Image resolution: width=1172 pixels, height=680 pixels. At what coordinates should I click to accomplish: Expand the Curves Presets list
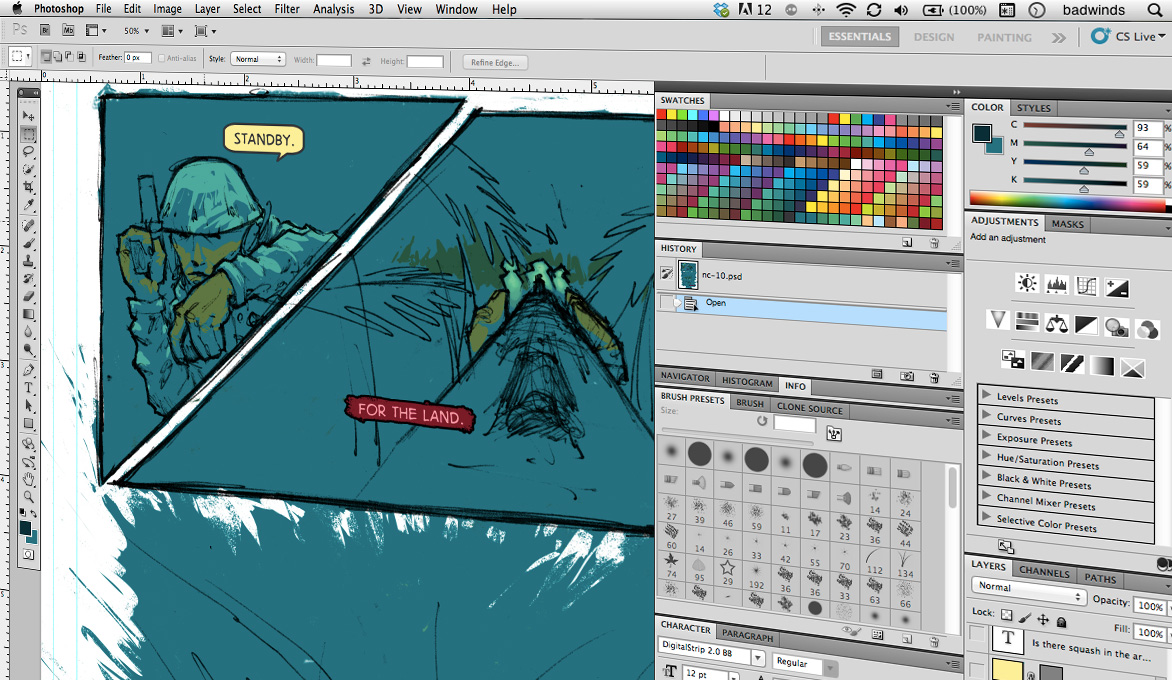(987, 414)
